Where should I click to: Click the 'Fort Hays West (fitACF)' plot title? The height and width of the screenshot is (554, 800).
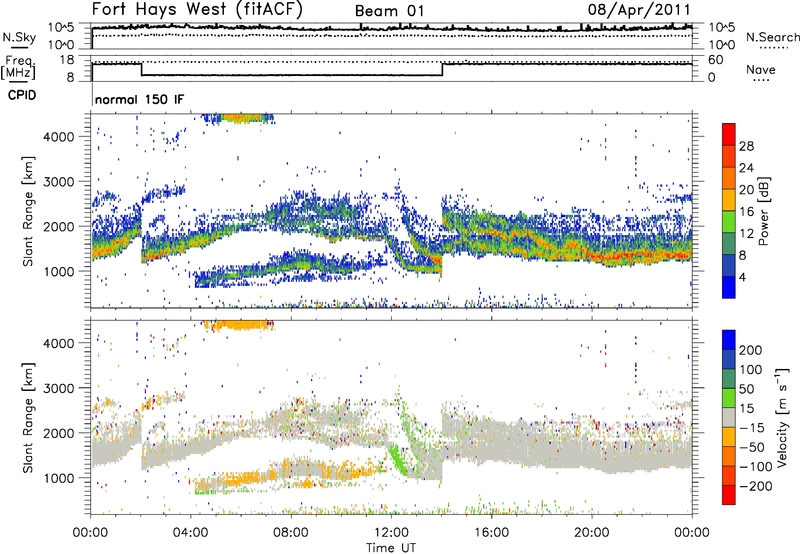point(197,9)
